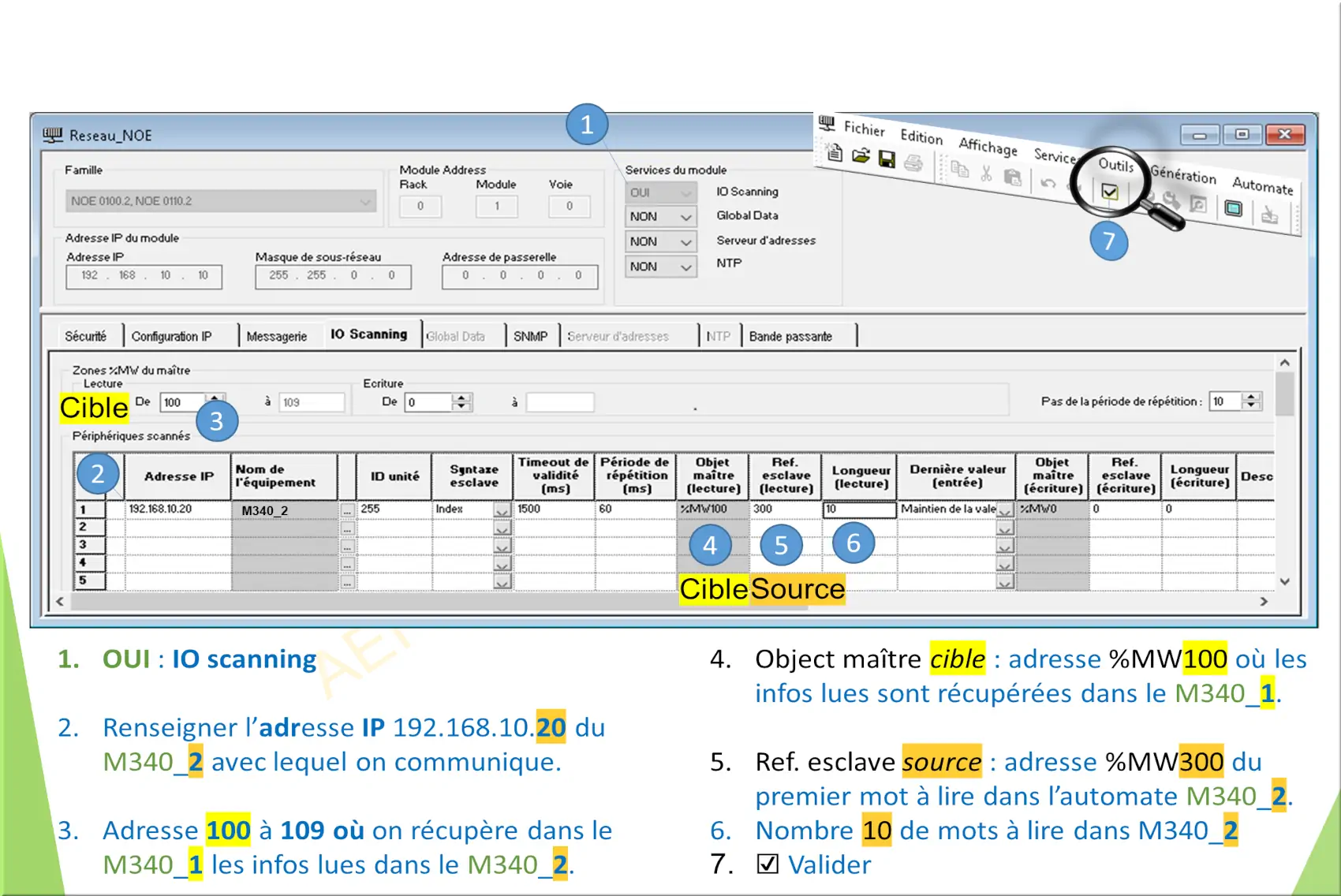Click the Longueur (lecture) cell 10

(x=859, y=510)
